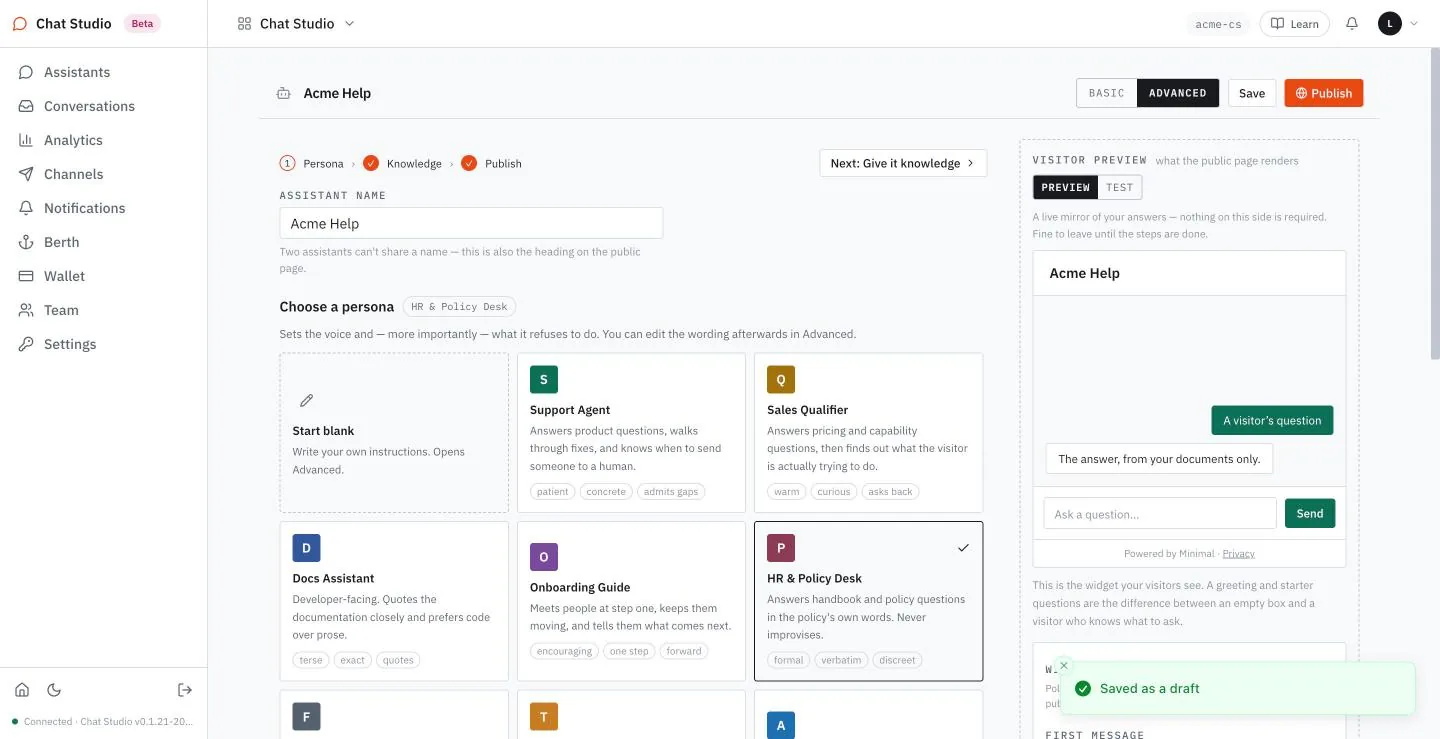Go to the Team page

(103, 310)
